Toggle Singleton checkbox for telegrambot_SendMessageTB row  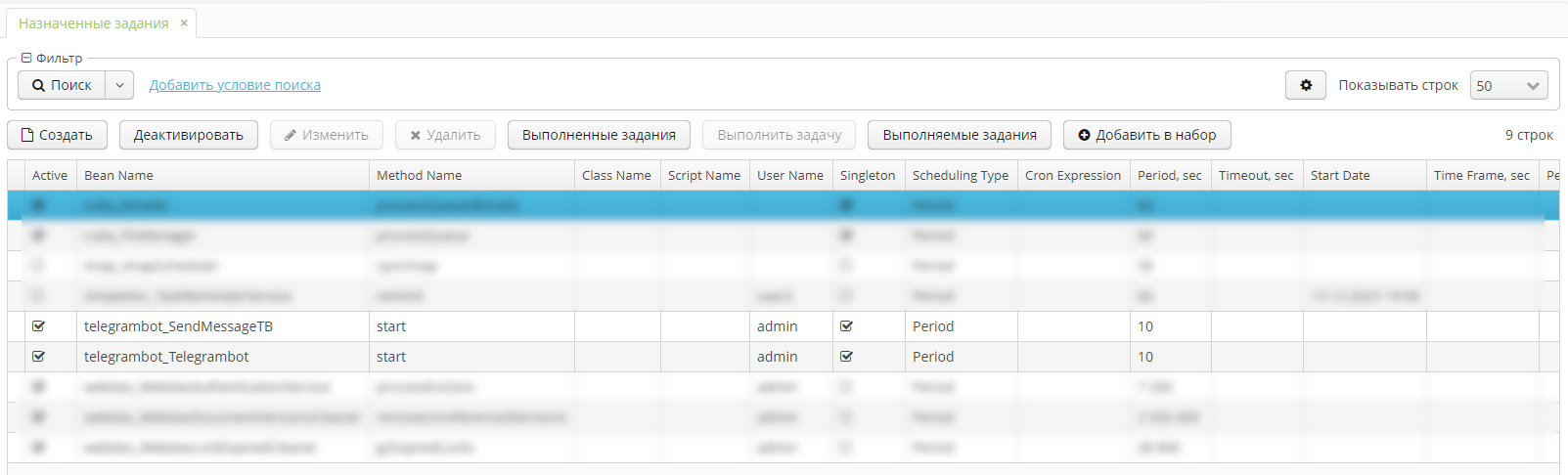point(846,326)
